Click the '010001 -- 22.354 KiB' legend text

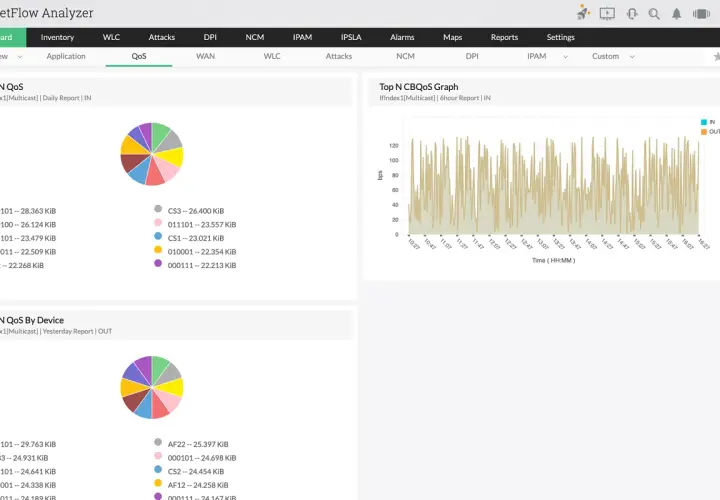[202, 252]
